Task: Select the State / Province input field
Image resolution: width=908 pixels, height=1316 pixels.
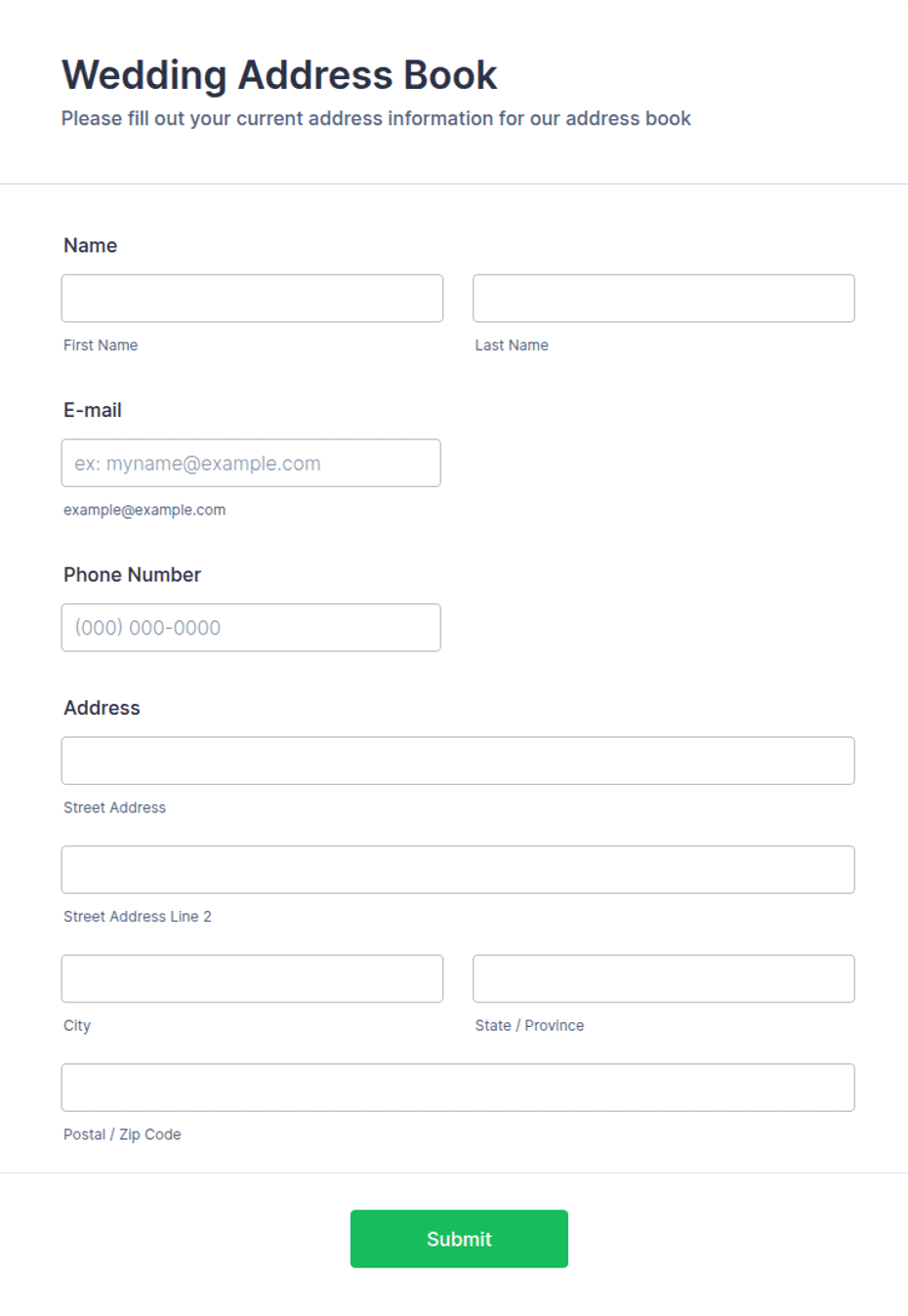Action: pos(664,978)
